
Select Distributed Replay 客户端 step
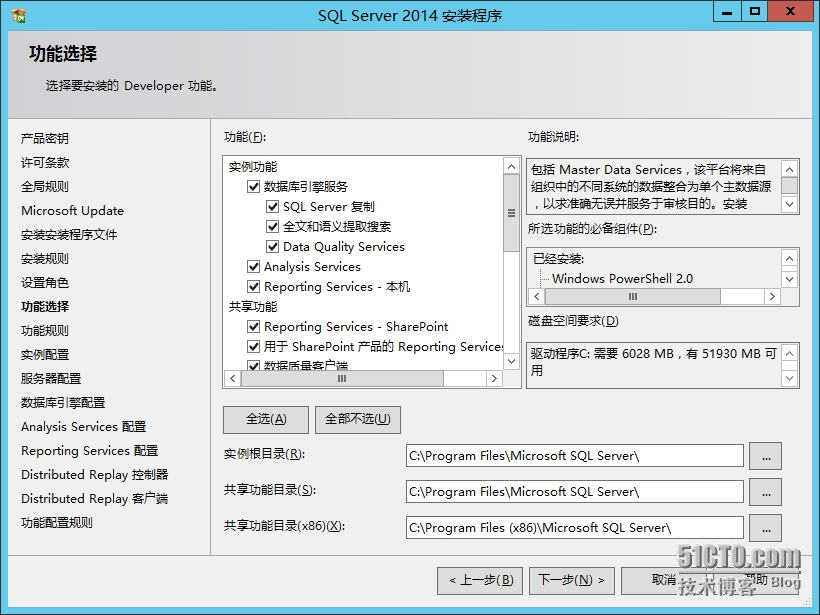pyautogui.click(x=95, y=499)
